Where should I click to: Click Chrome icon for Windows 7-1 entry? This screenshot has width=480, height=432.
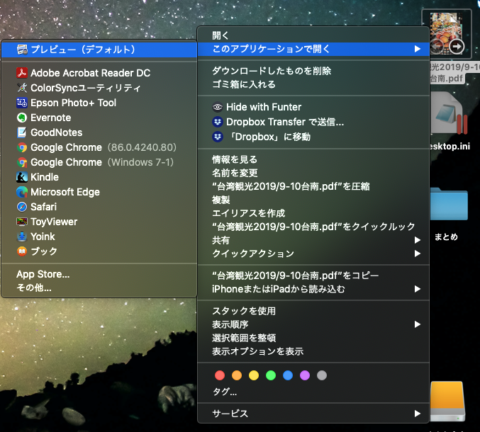click(22, 162)
